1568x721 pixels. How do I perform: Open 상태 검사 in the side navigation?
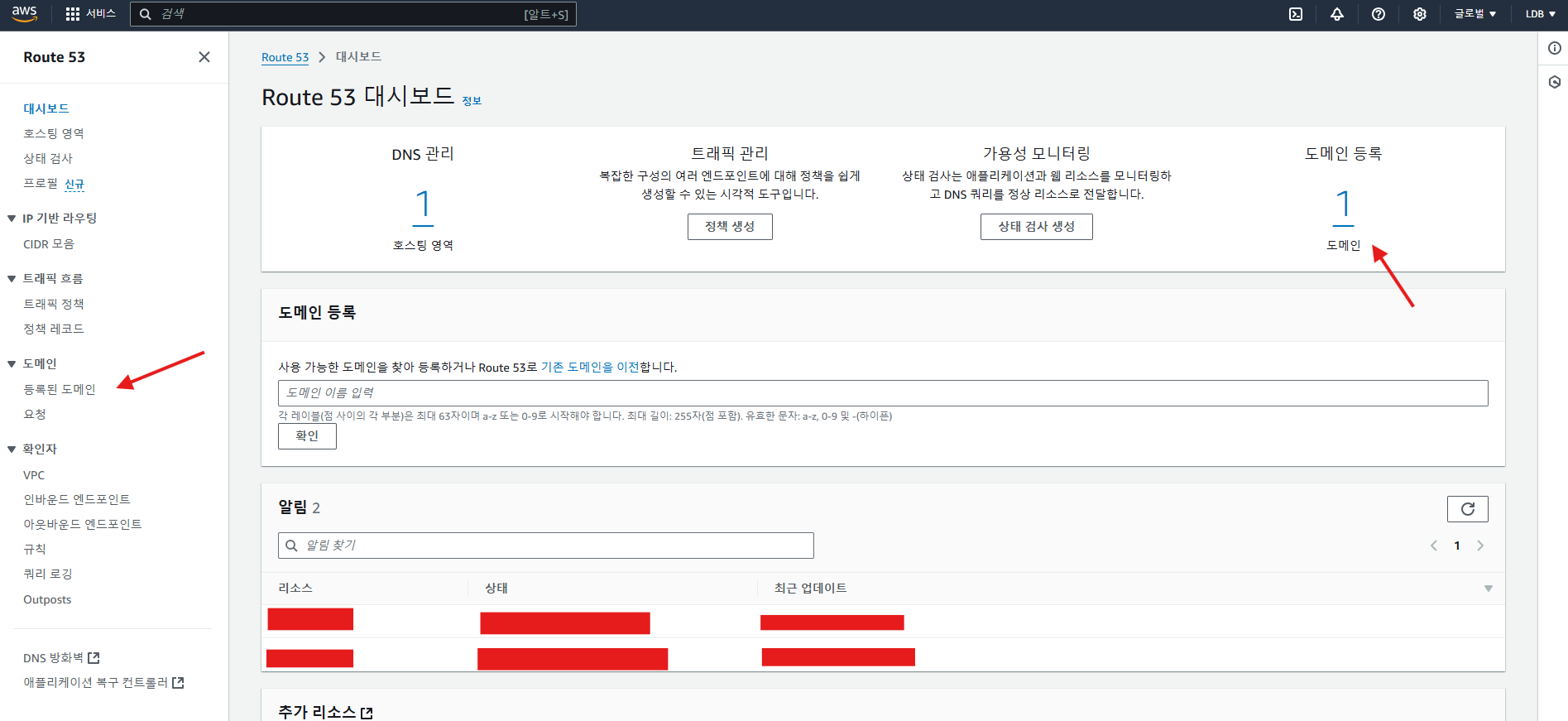pos(48,158)
